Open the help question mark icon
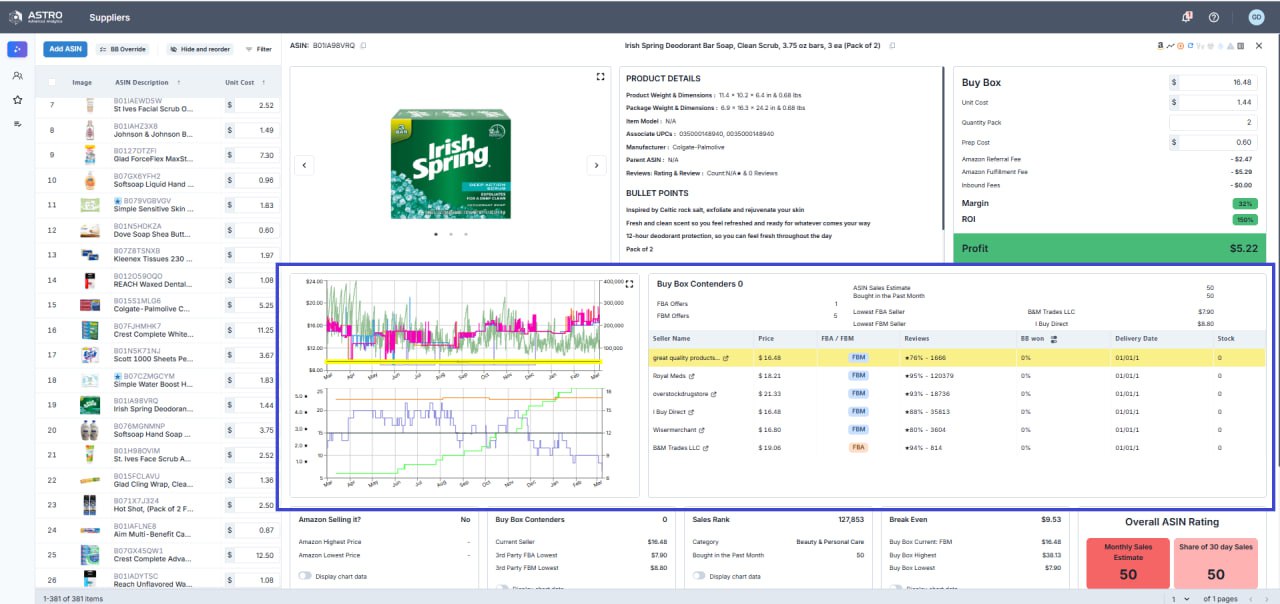The height and width of the screenshot is (604, 1280). click(x=1213, y=16)
